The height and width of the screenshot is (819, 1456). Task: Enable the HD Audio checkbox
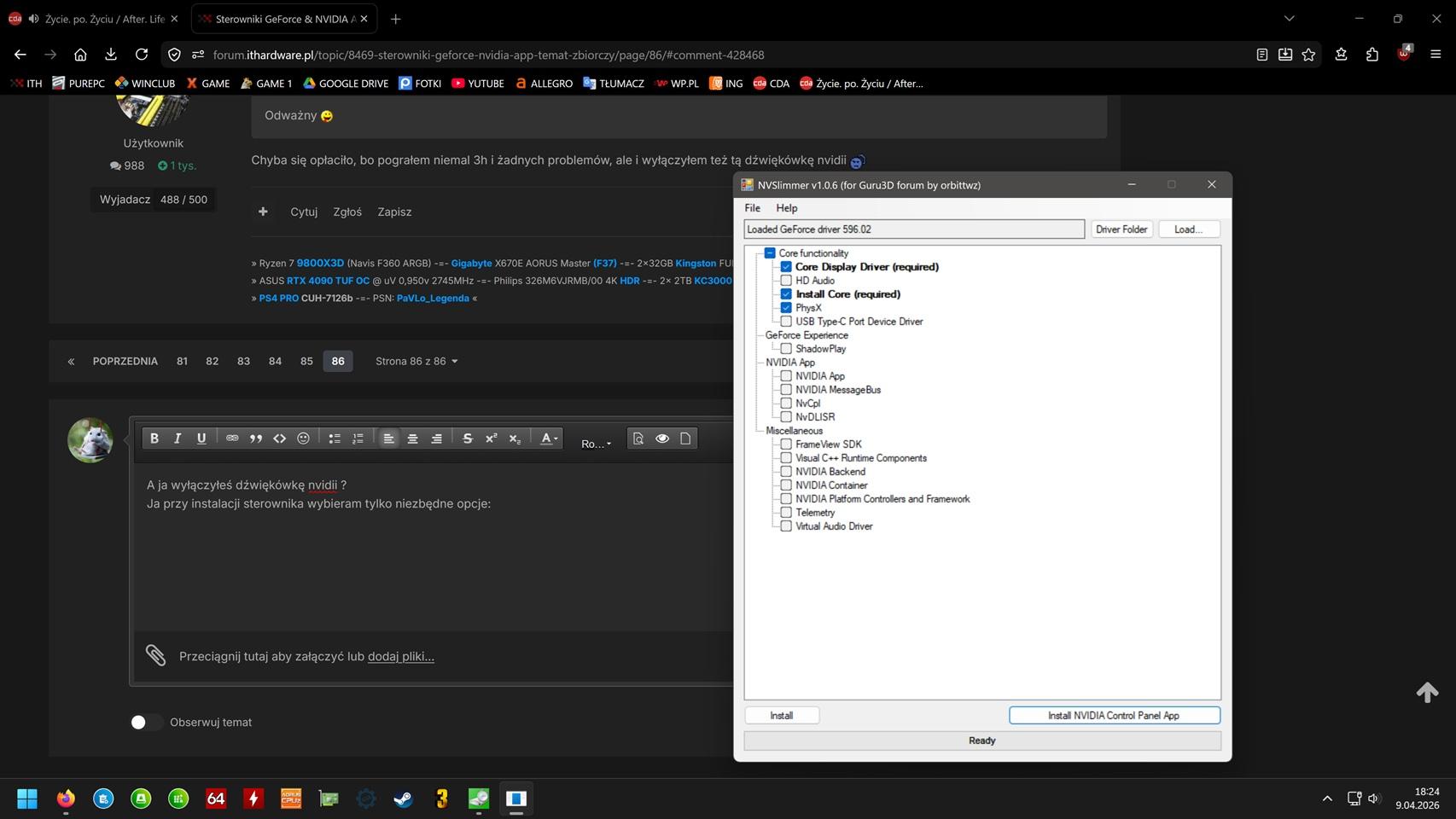[x=786, y=281]
